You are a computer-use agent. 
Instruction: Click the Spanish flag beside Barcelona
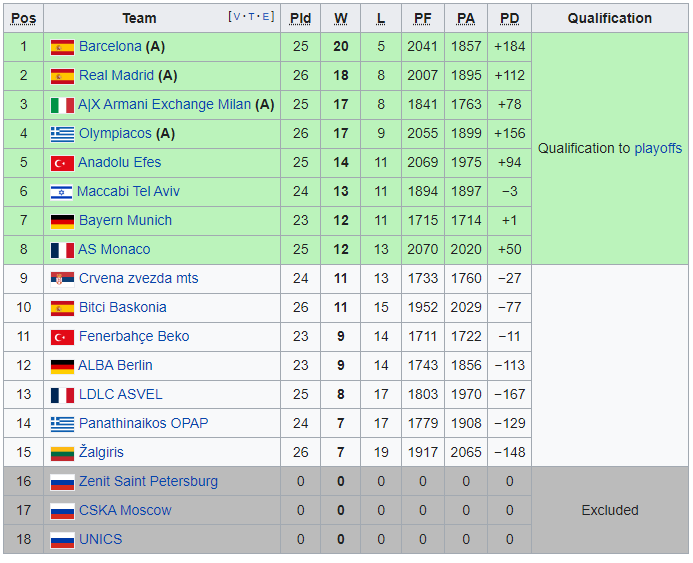tap(62, 47)
